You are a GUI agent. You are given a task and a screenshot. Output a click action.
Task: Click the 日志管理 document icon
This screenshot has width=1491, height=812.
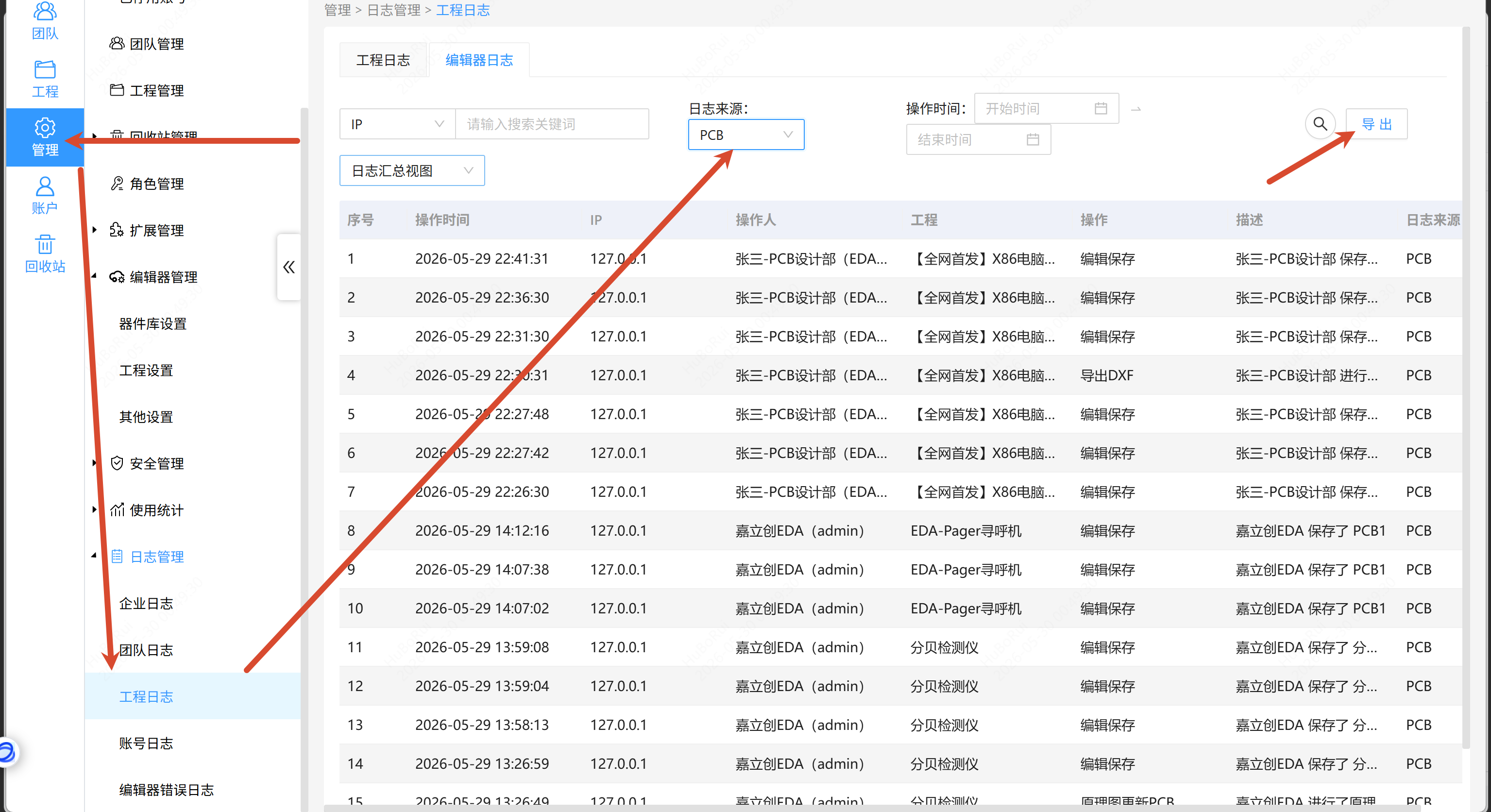117,556
